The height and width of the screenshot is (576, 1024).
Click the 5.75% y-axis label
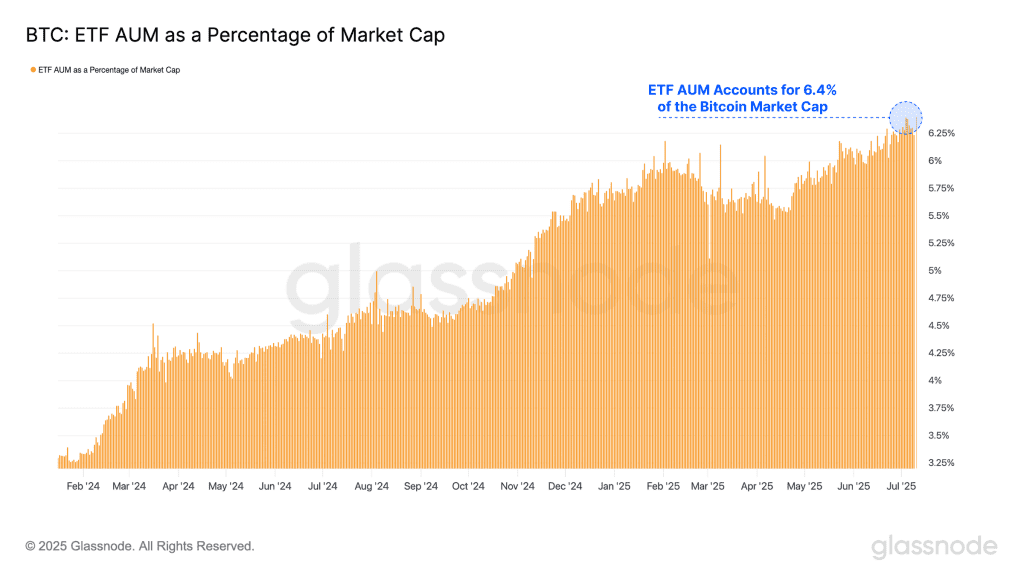pyautogui.click(x=941, y=188)
